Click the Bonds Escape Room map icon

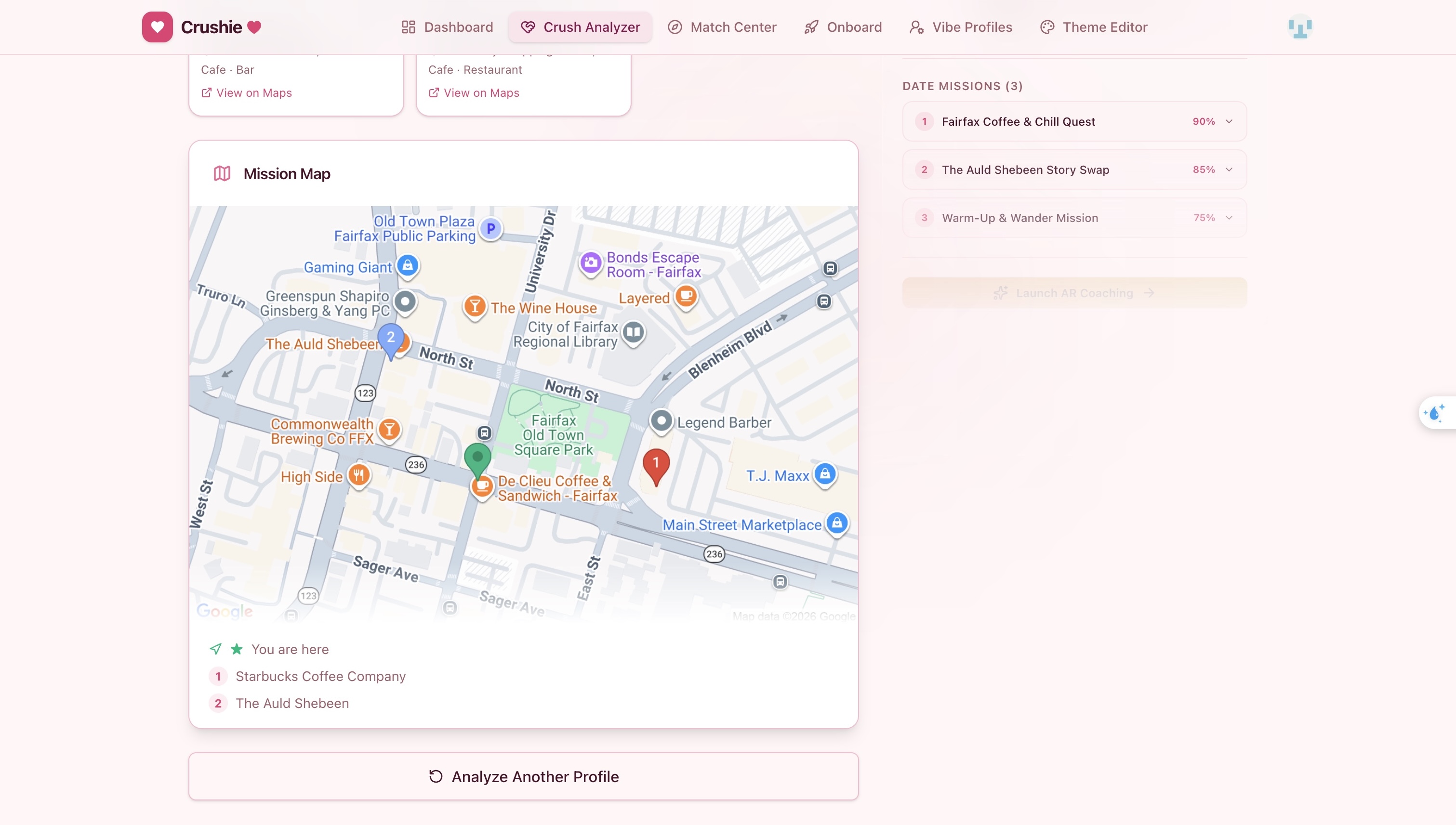(x=591, y=263)
